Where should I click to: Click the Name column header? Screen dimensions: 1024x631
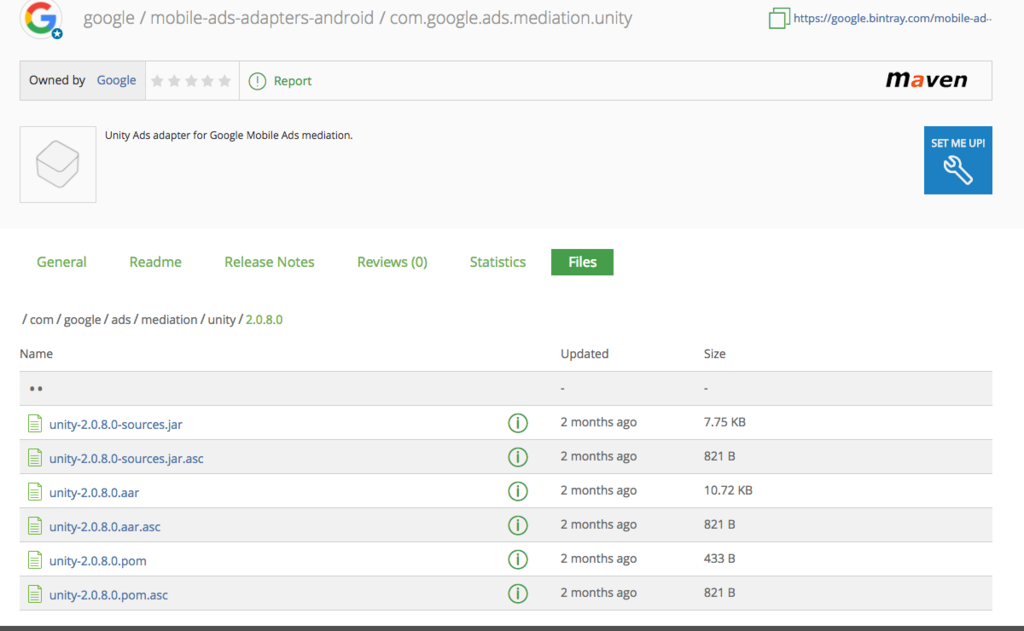pyautogui.click(x=36, y=353)
